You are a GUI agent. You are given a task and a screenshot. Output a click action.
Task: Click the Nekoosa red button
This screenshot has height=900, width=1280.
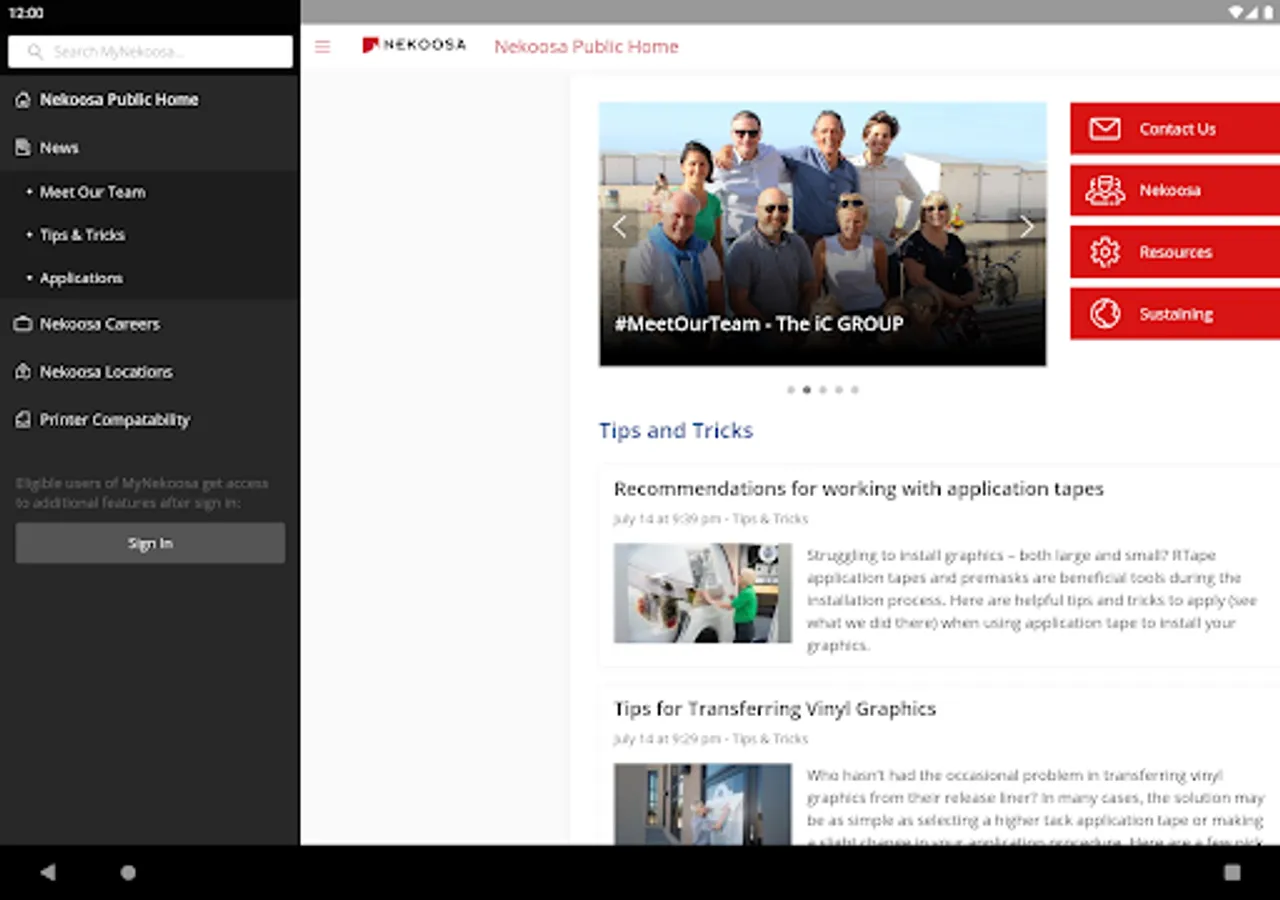1175,190
